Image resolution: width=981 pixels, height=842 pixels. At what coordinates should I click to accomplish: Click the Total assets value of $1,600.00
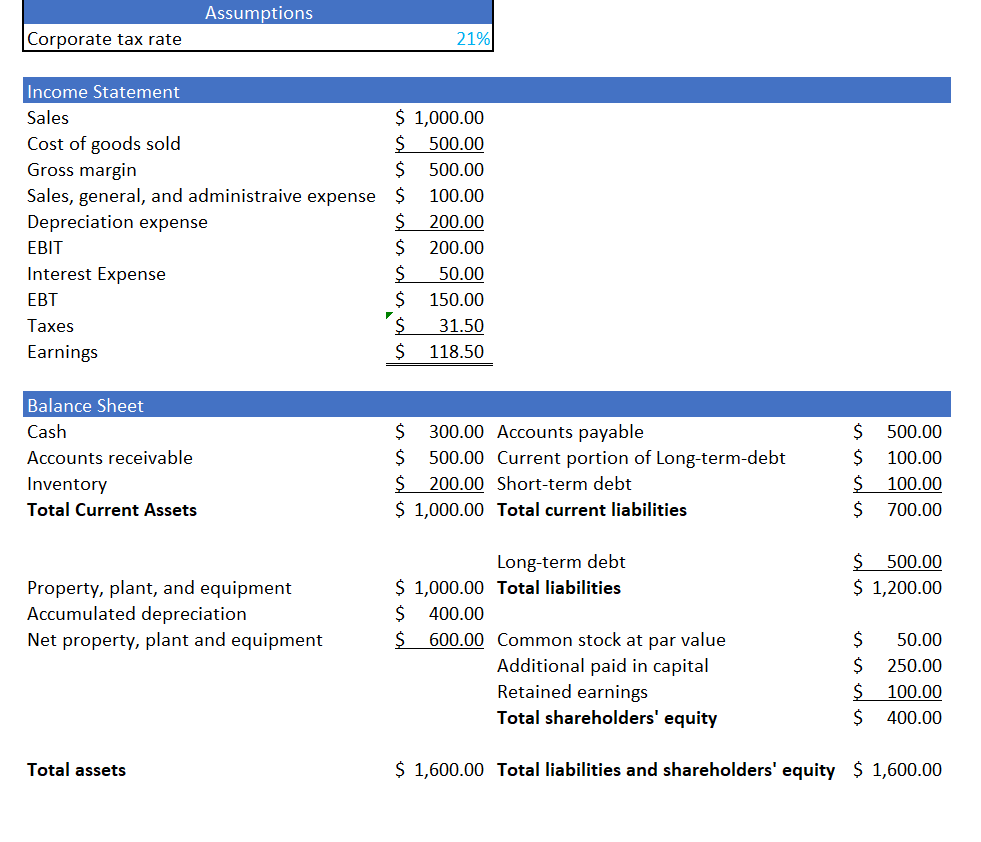click(x=440, y=769)
